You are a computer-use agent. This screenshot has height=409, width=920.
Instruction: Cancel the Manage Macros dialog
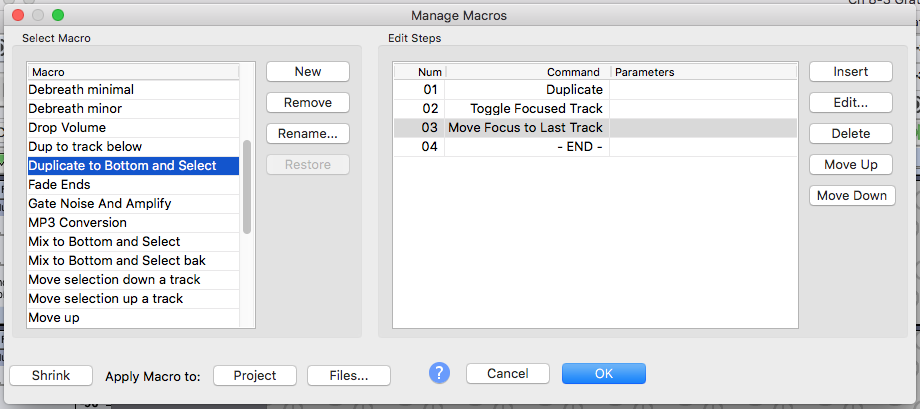(508, 374)
